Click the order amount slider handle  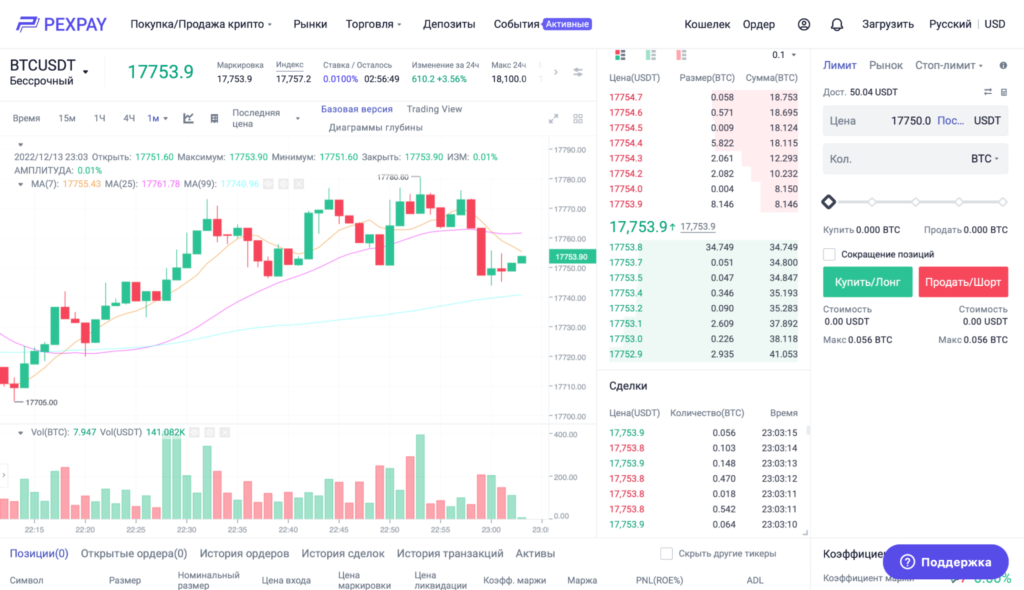pyautogui.click(x=828, y=202)
